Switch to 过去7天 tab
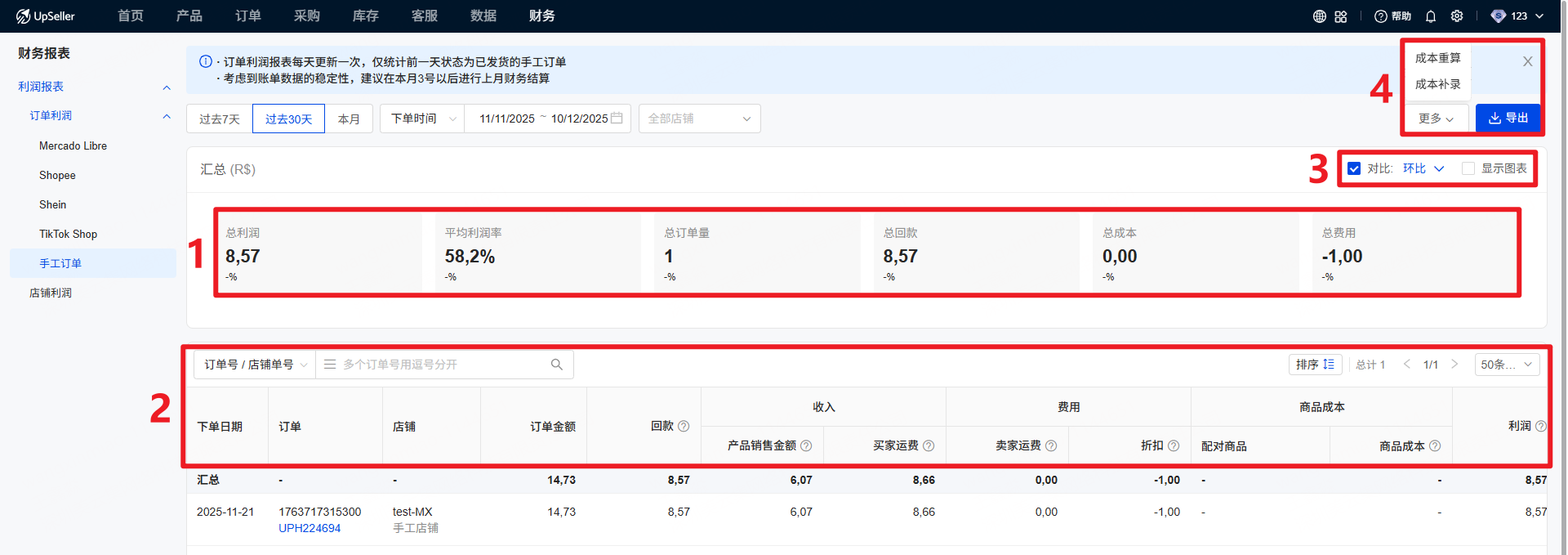Image resolution: width=1568 pixels, height=555 pixels. (220, 119)
